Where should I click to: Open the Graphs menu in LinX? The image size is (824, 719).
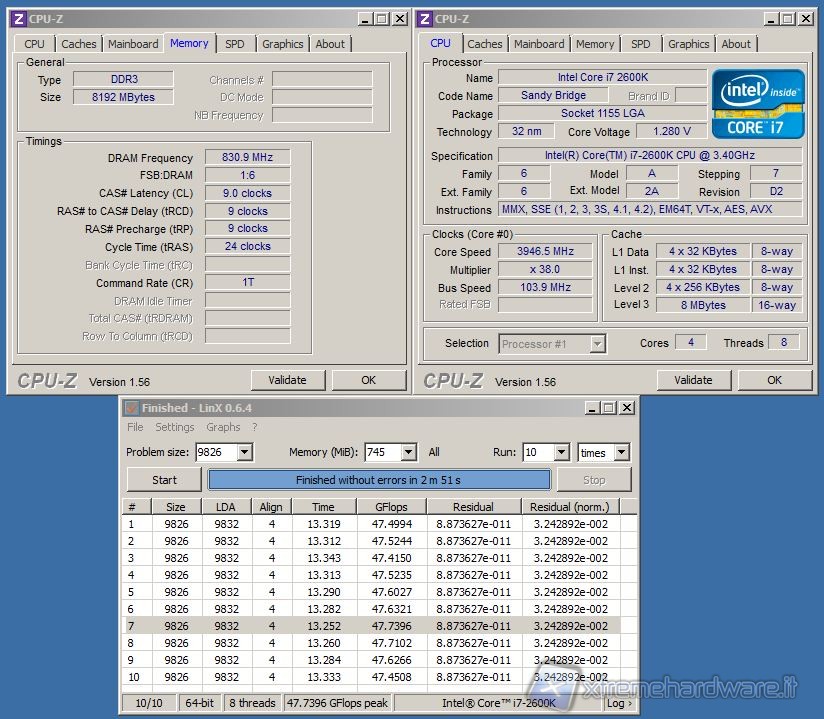pyautogui.click(x=223, y=427)
